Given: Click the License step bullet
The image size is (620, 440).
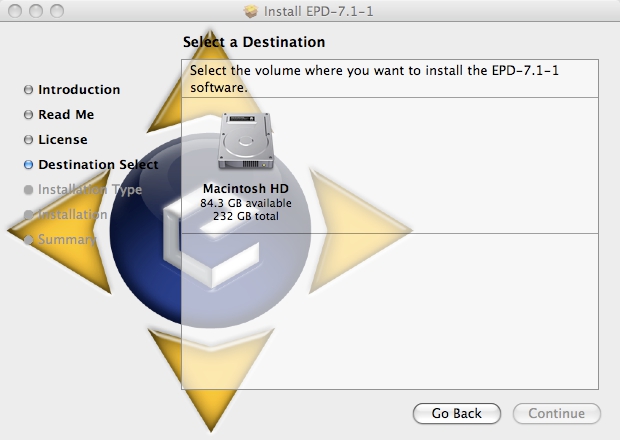Looking at the screenshot, I should tap(28, 140).
